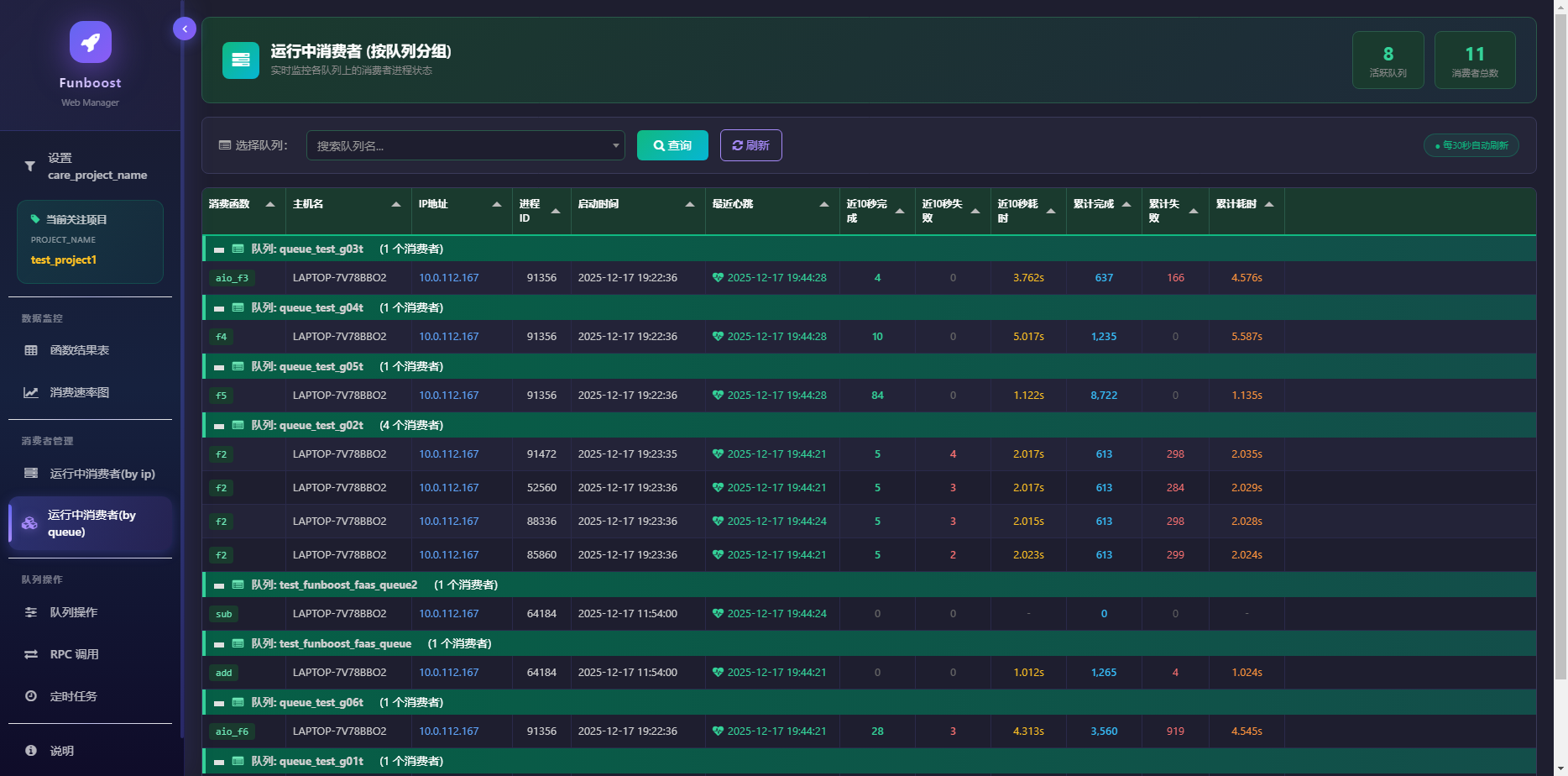Click the queue icon in queue_test_g02t group row
The width and height of the screenshot is (1568, 776).
238,425
